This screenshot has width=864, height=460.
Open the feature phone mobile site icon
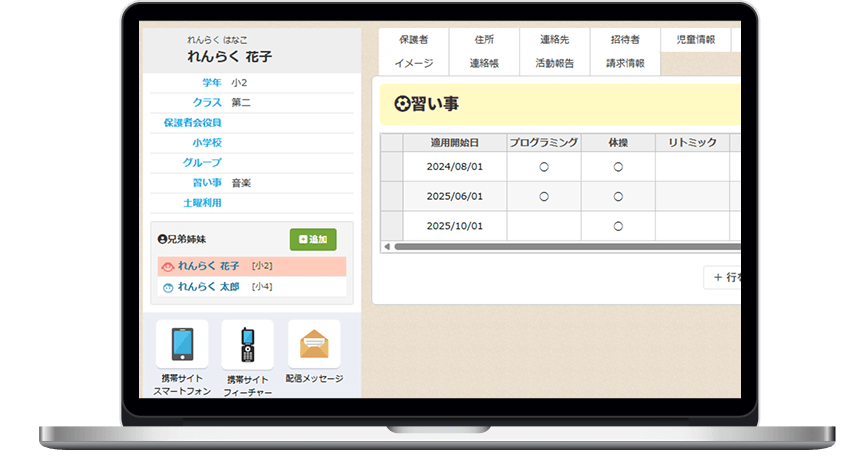[247, 344]
